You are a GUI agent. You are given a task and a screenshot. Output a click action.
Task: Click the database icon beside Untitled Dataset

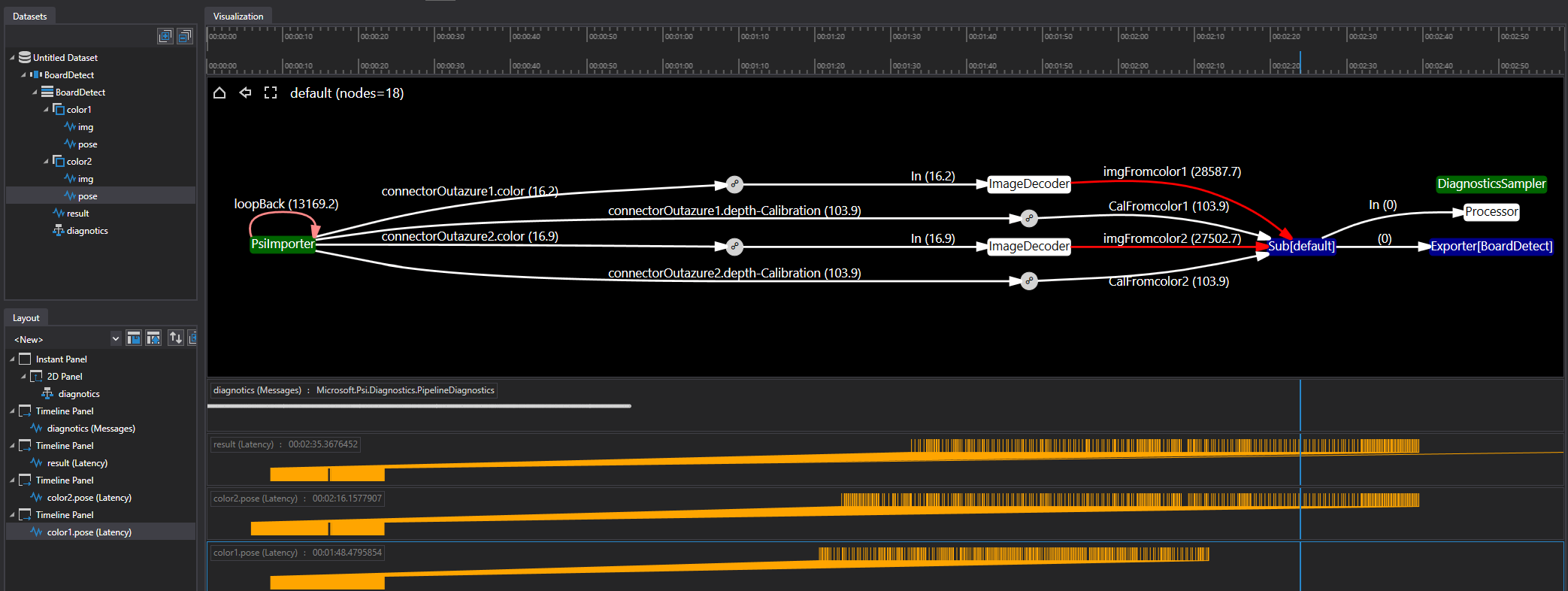[25, 57]
